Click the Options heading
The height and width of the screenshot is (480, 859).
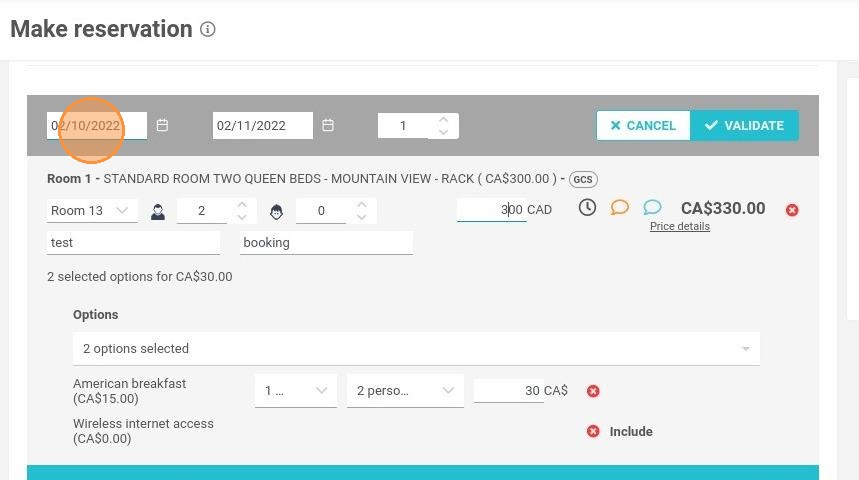click(x=96, y=315)
